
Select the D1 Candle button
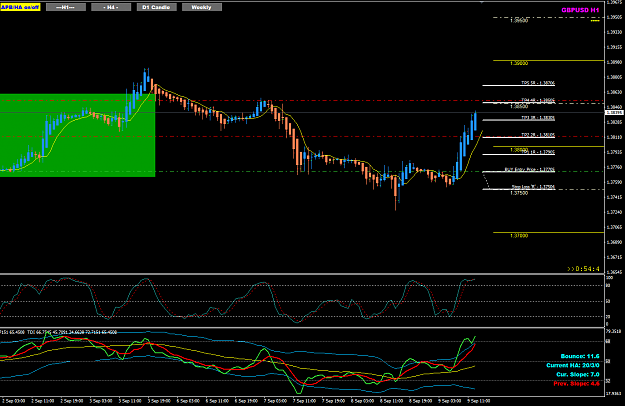click(156, 7)
